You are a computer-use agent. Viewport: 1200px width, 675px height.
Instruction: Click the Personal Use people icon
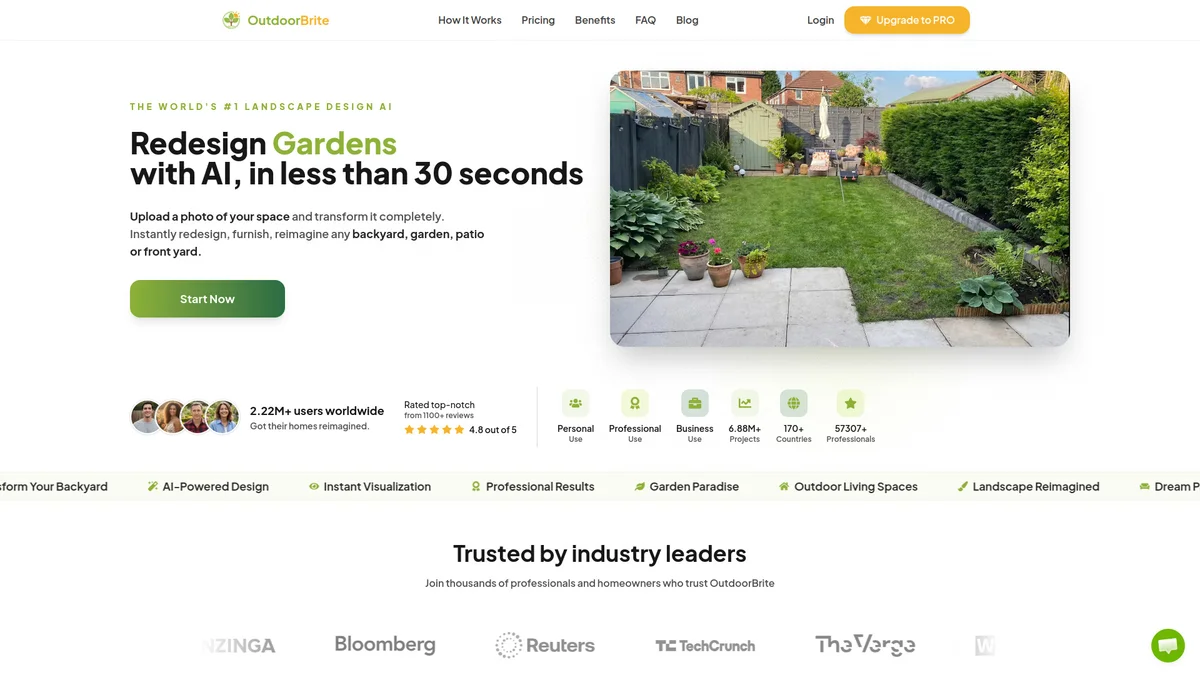[x=575, y=403]
